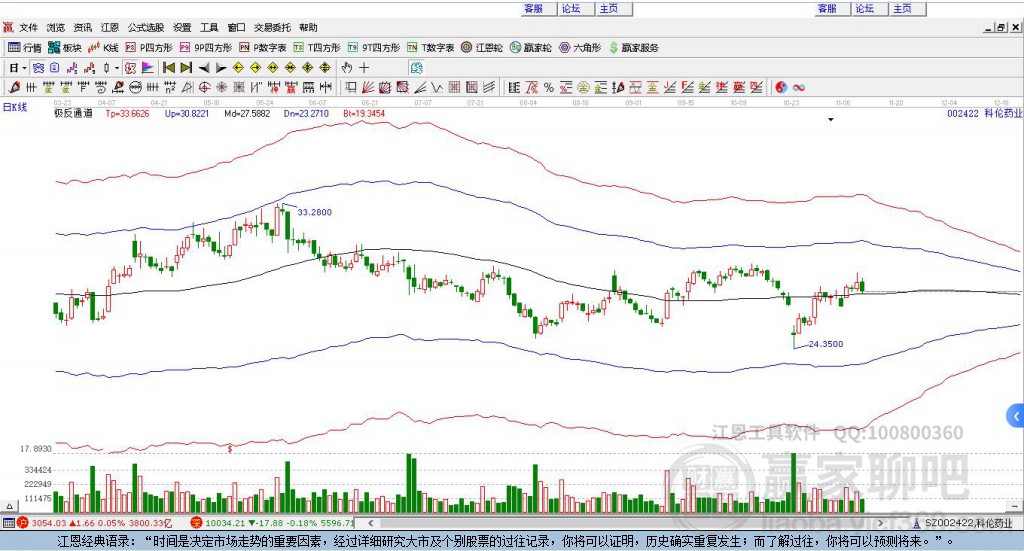Click the 24.3500 low price label
The height and width of the screenshot is (551, 1024).
[826, 344]
